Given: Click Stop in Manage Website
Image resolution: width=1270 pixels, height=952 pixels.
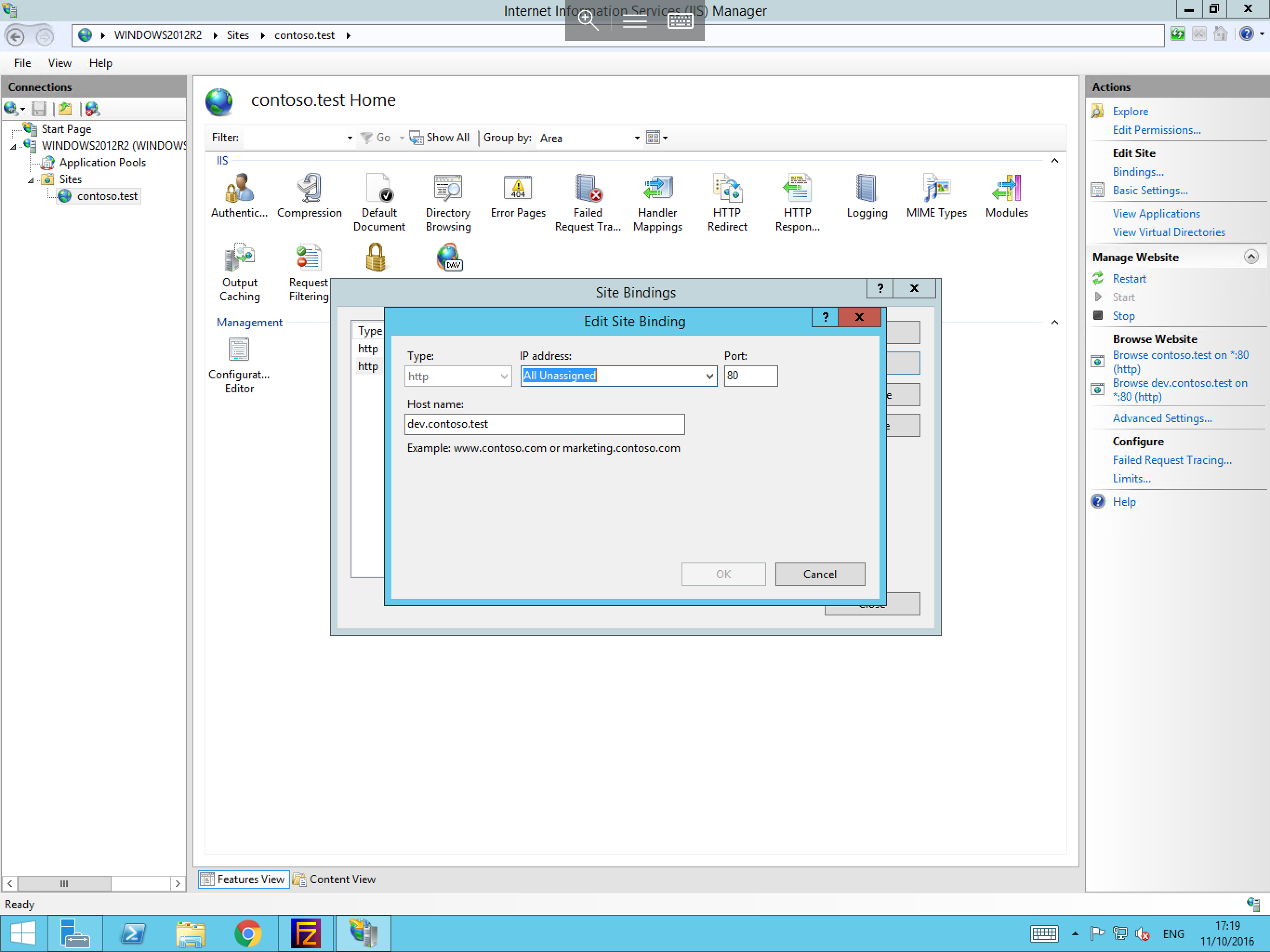Looking at the screenshot, I should coord(1123,316).
